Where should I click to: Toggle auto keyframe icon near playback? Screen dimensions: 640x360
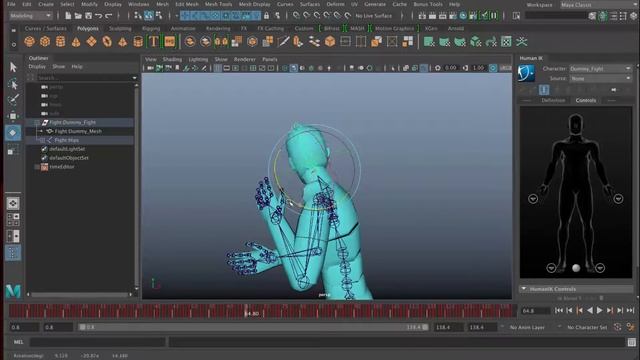(618, 327)
